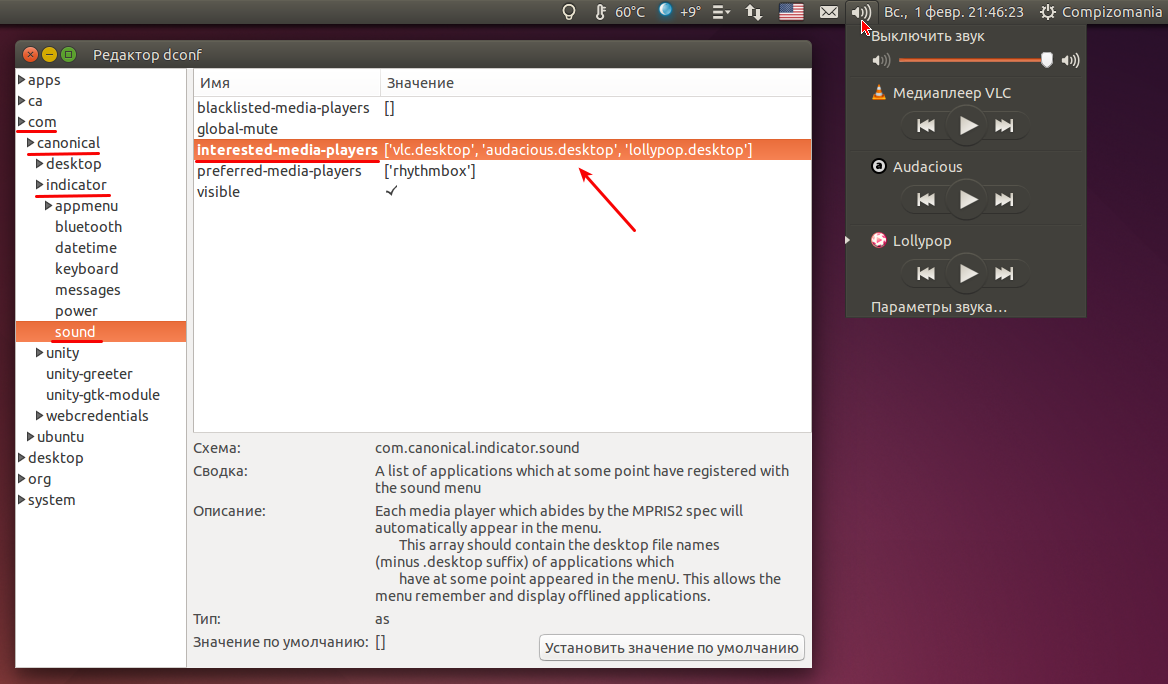
Task: Sort by the Значение column header
Action: coord(595,83)
